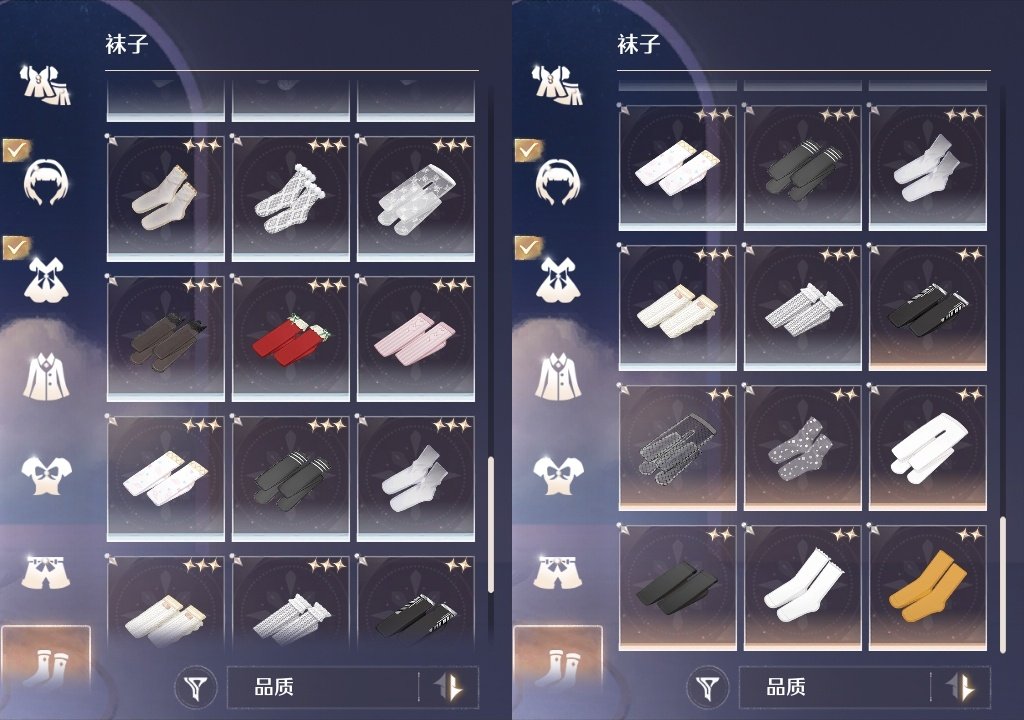Open the dress category icon in left panel

coord(46,279)
